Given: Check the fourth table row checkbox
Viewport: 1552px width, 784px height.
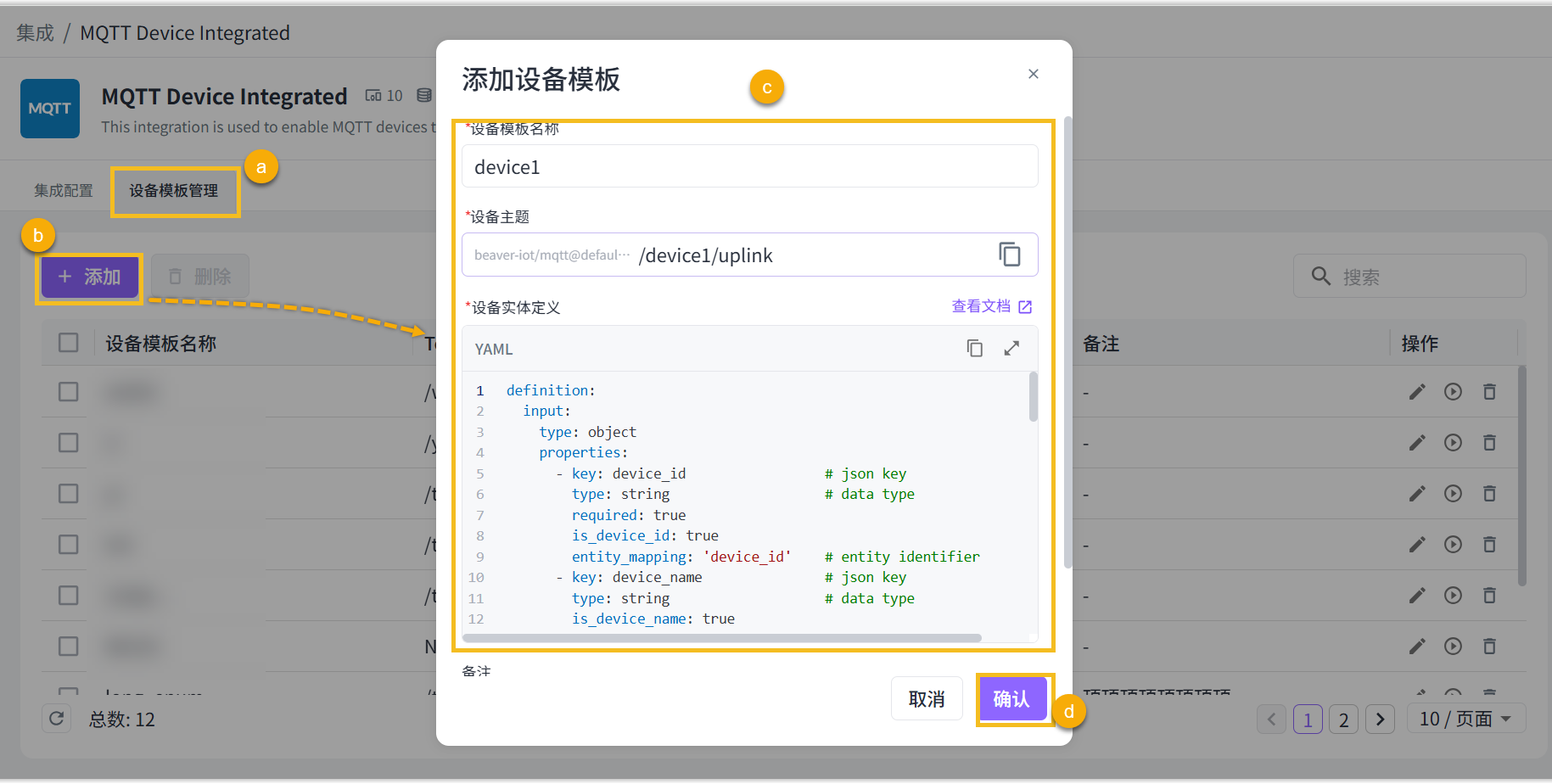Looking at the screenshot, I should (x=69, y=545).
